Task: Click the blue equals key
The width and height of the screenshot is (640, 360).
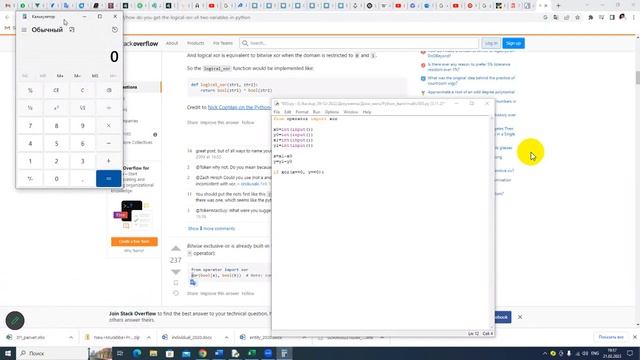Action: 109,179
